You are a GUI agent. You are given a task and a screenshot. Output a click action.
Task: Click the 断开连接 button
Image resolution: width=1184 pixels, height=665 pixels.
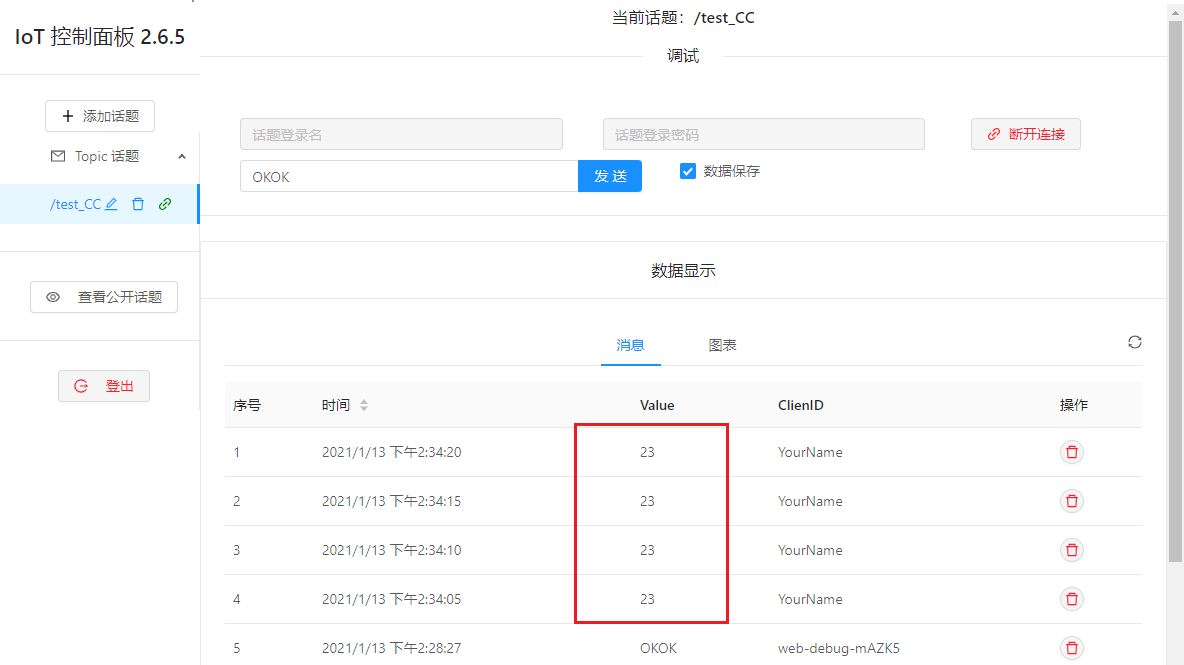coord(1025,134)
